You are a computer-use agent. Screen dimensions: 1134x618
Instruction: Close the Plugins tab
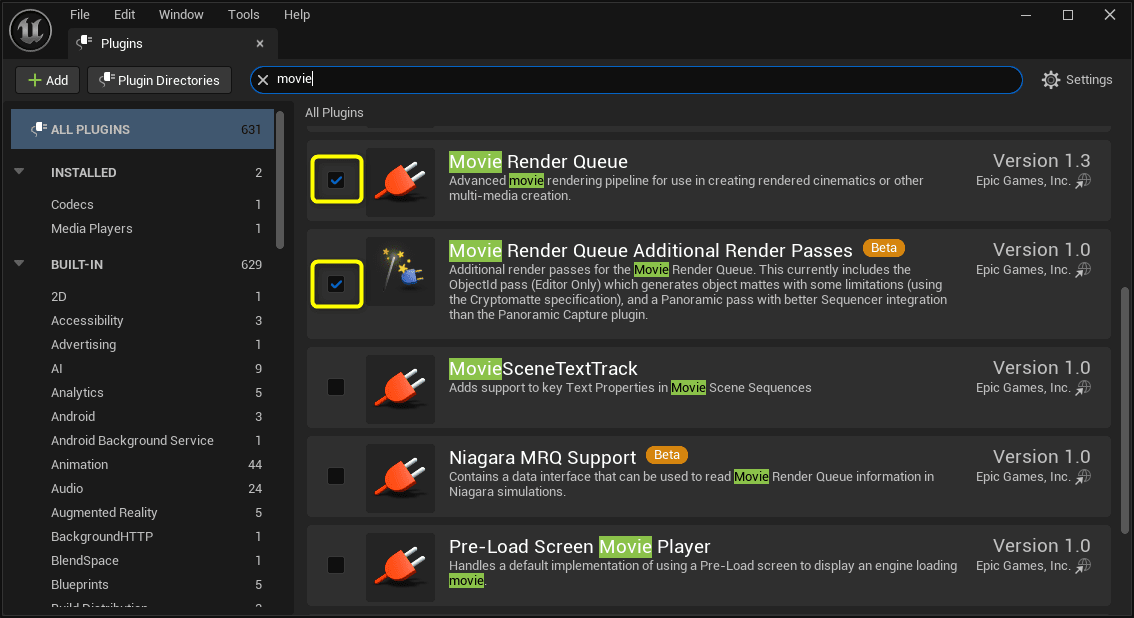[x=260, y=43]
